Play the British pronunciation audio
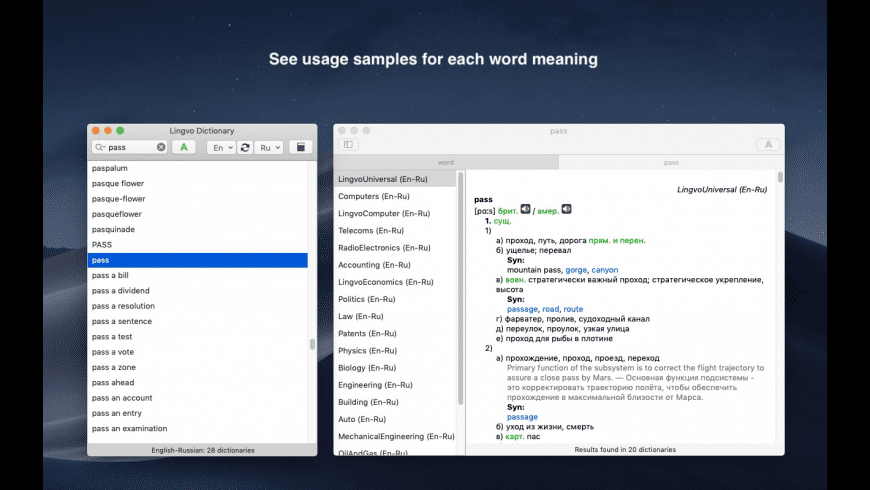870x490 pixels. coord(526,210)
